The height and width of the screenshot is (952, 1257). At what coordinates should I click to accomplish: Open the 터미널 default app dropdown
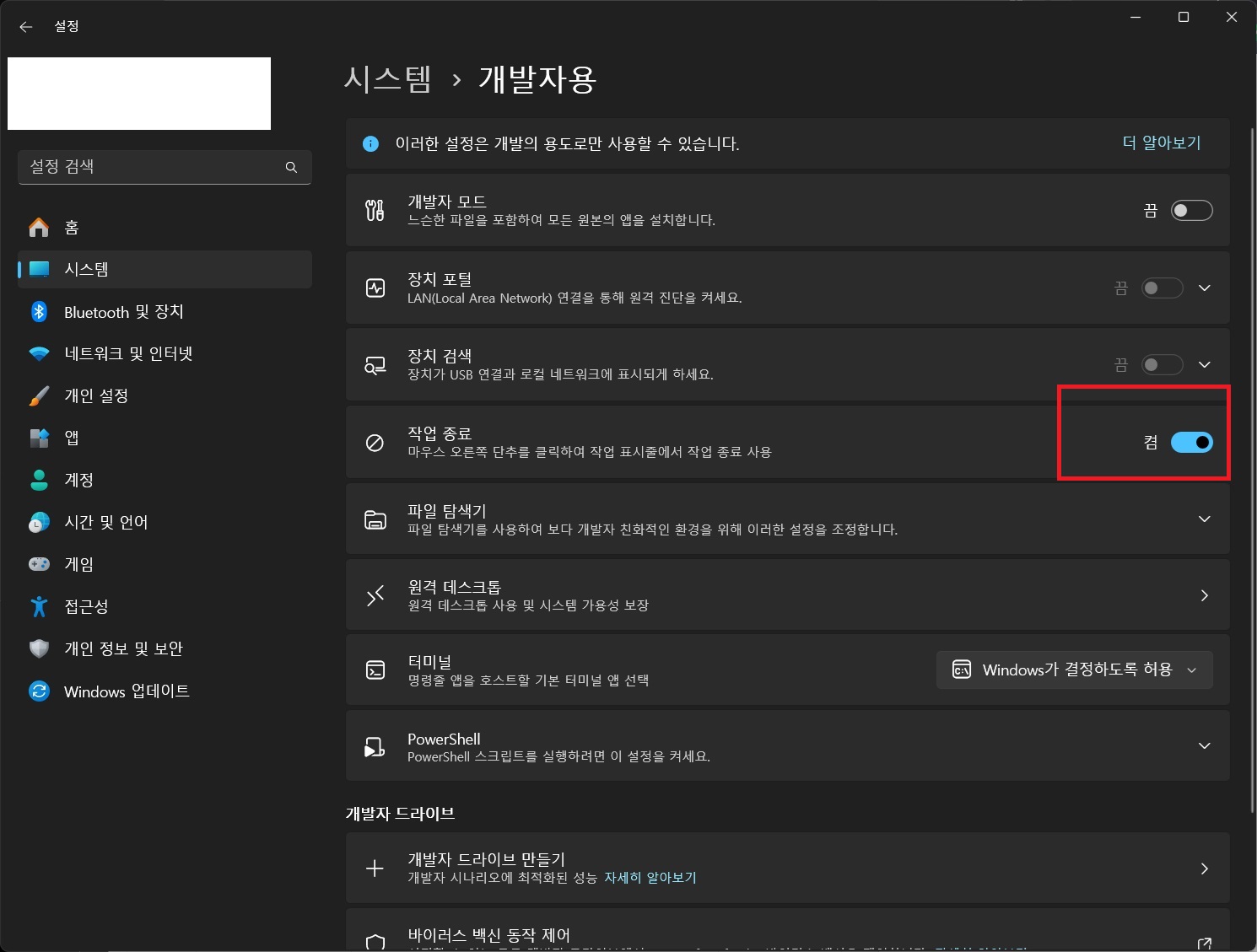coord(1074,670)
